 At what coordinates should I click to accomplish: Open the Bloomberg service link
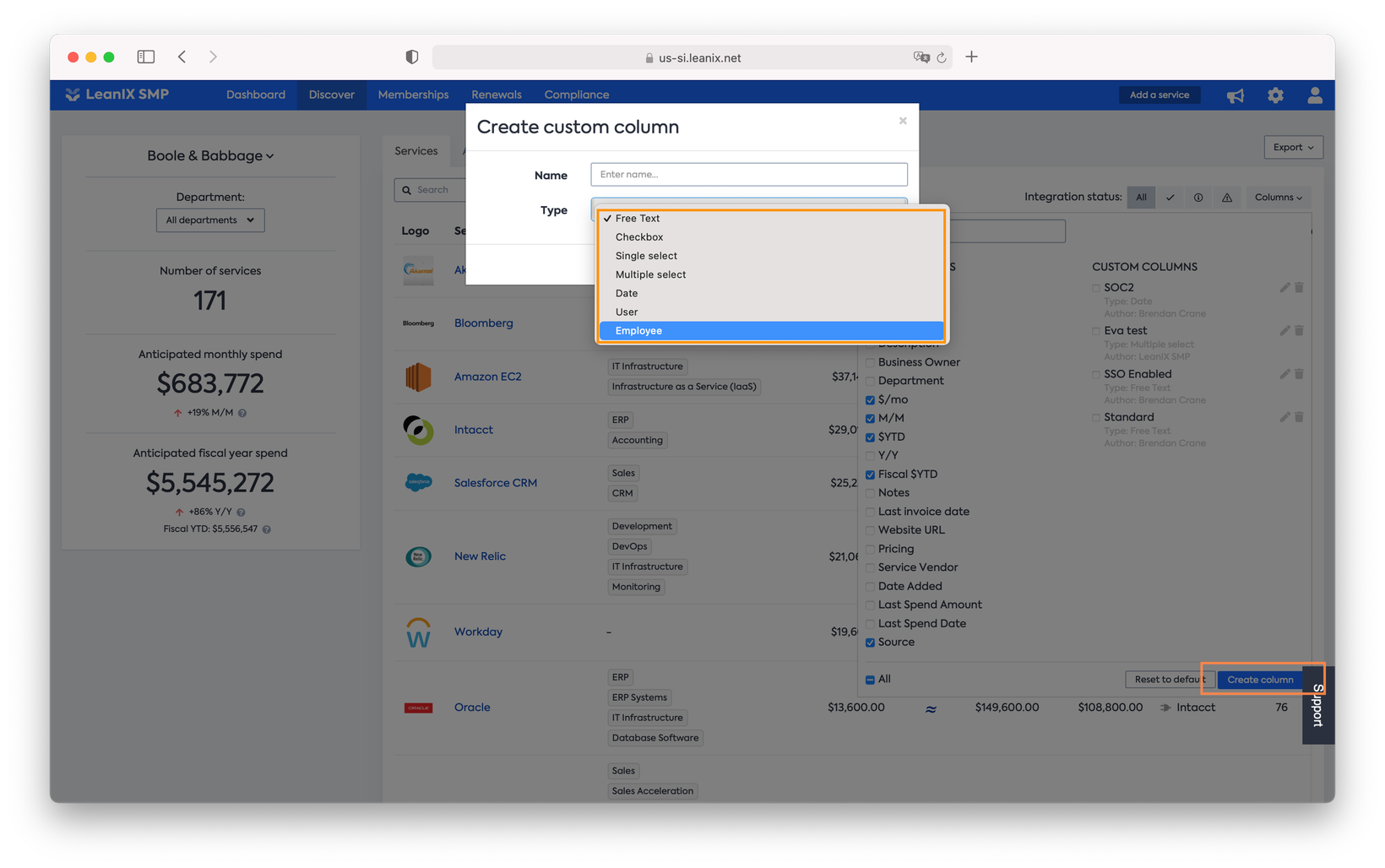(483, 323)
